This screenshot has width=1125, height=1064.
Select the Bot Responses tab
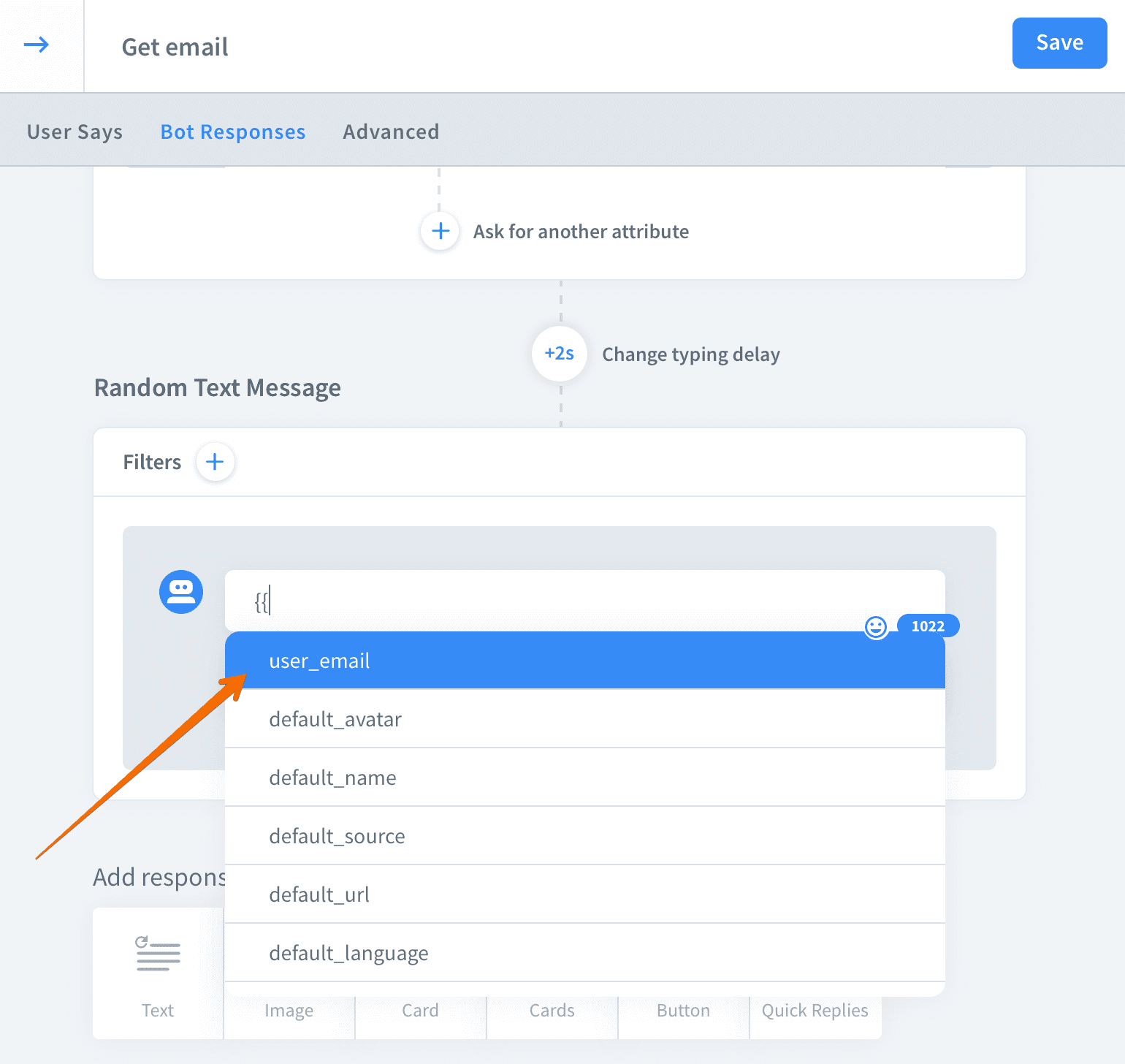pos(233,132)
